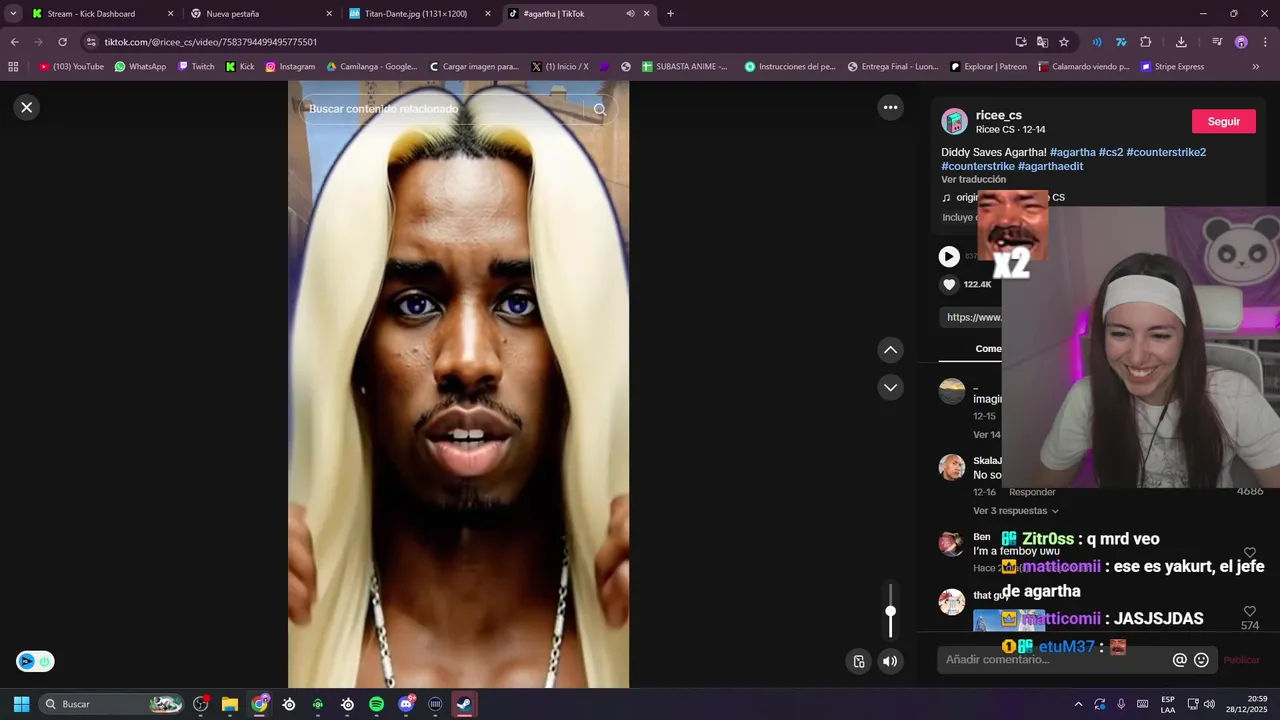Search related content magnifier icon
This screenshot has height=720, width=1280.
pyautogui.click(x=600, y=110)
